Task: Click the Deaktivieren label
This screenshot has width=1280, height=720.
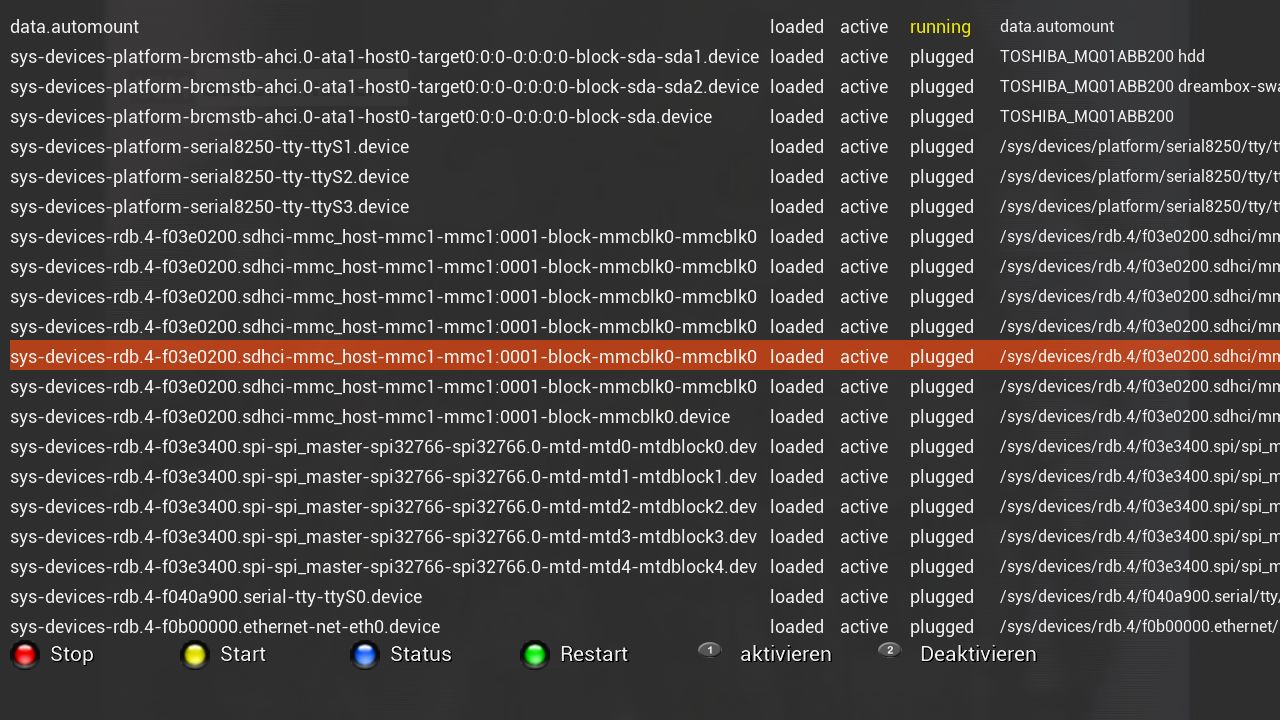Action: click(978, 655)
